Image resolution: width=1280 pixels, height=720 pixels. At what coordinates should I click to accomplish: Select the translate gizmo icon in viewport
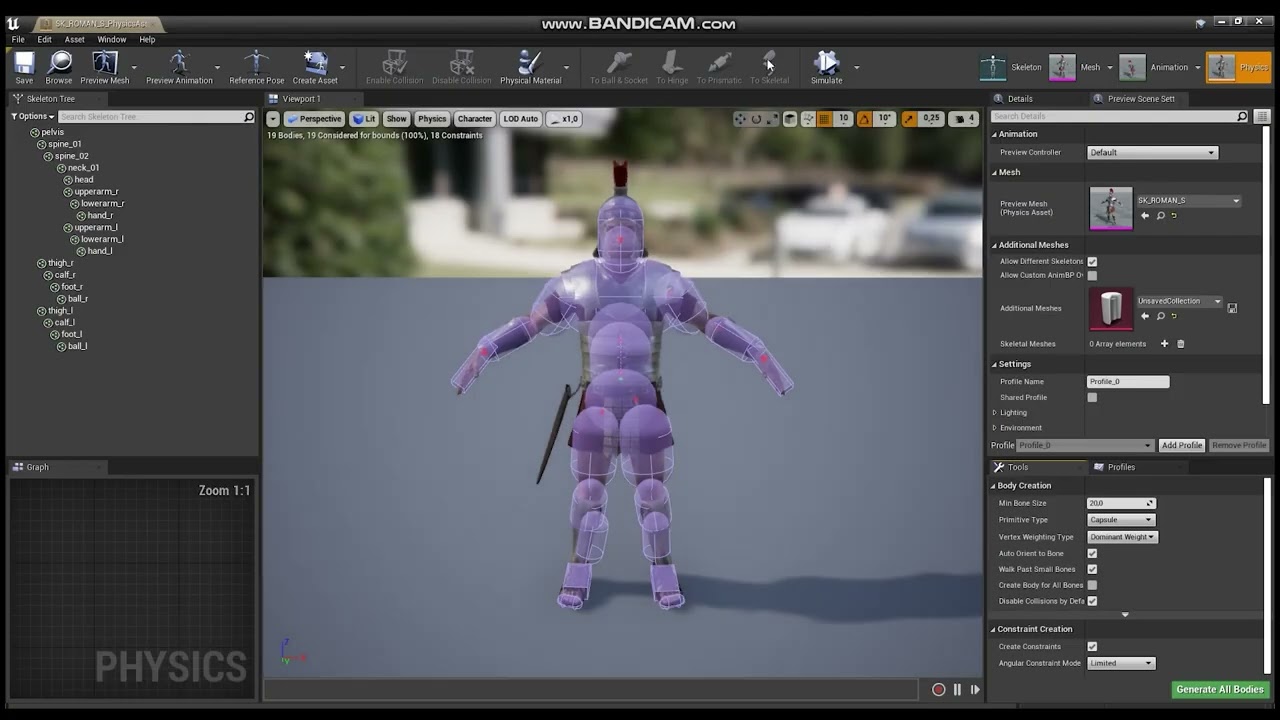tap(740, 118)
